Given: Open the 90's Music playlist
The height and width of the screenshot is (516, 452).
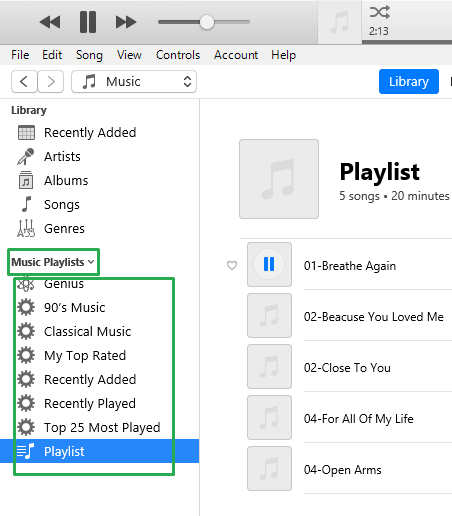Looking at the screenshot, I should 75,308.
